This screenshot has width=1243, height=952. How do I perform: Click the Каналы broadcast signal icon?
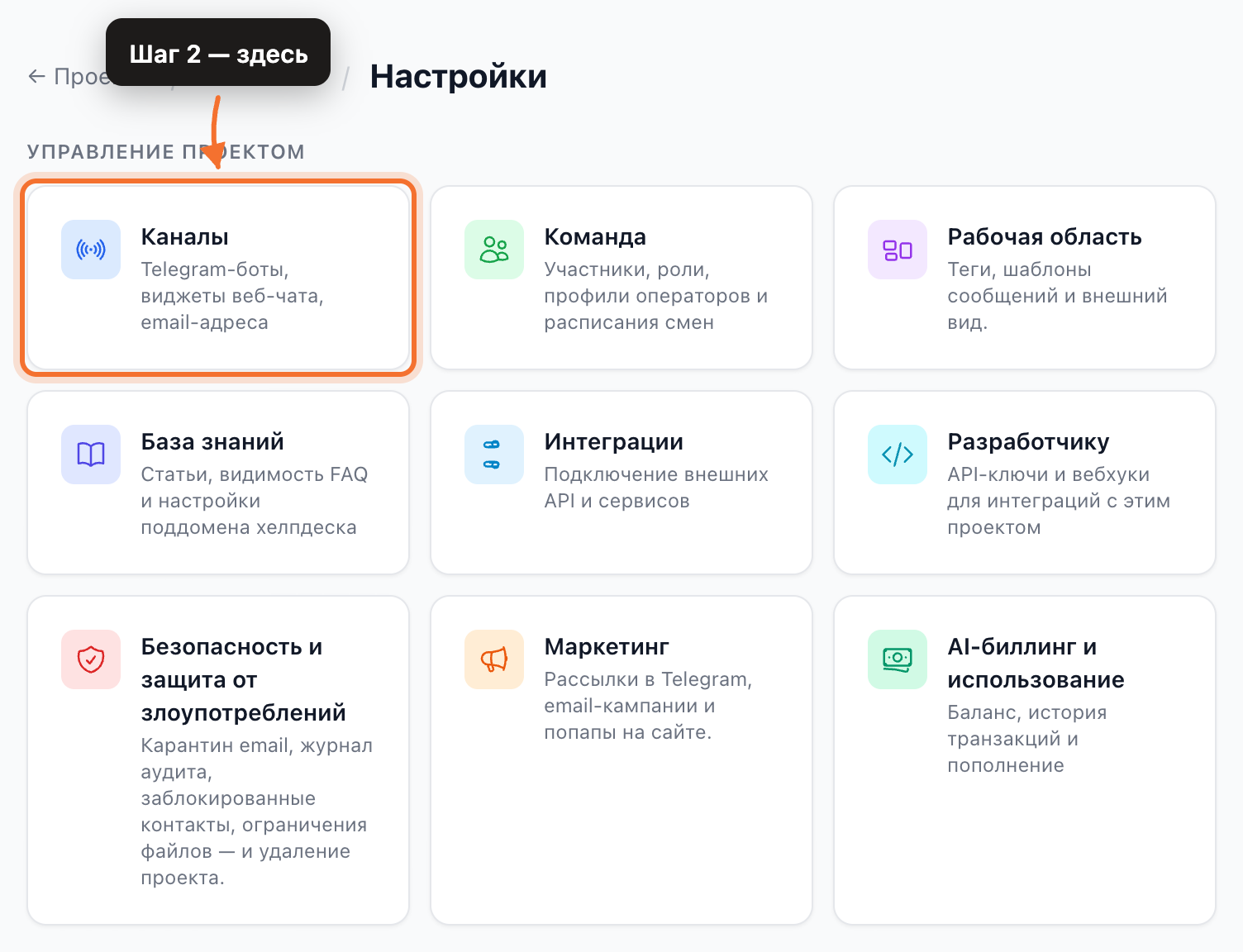pyautogui.click(x=91, y=250)
